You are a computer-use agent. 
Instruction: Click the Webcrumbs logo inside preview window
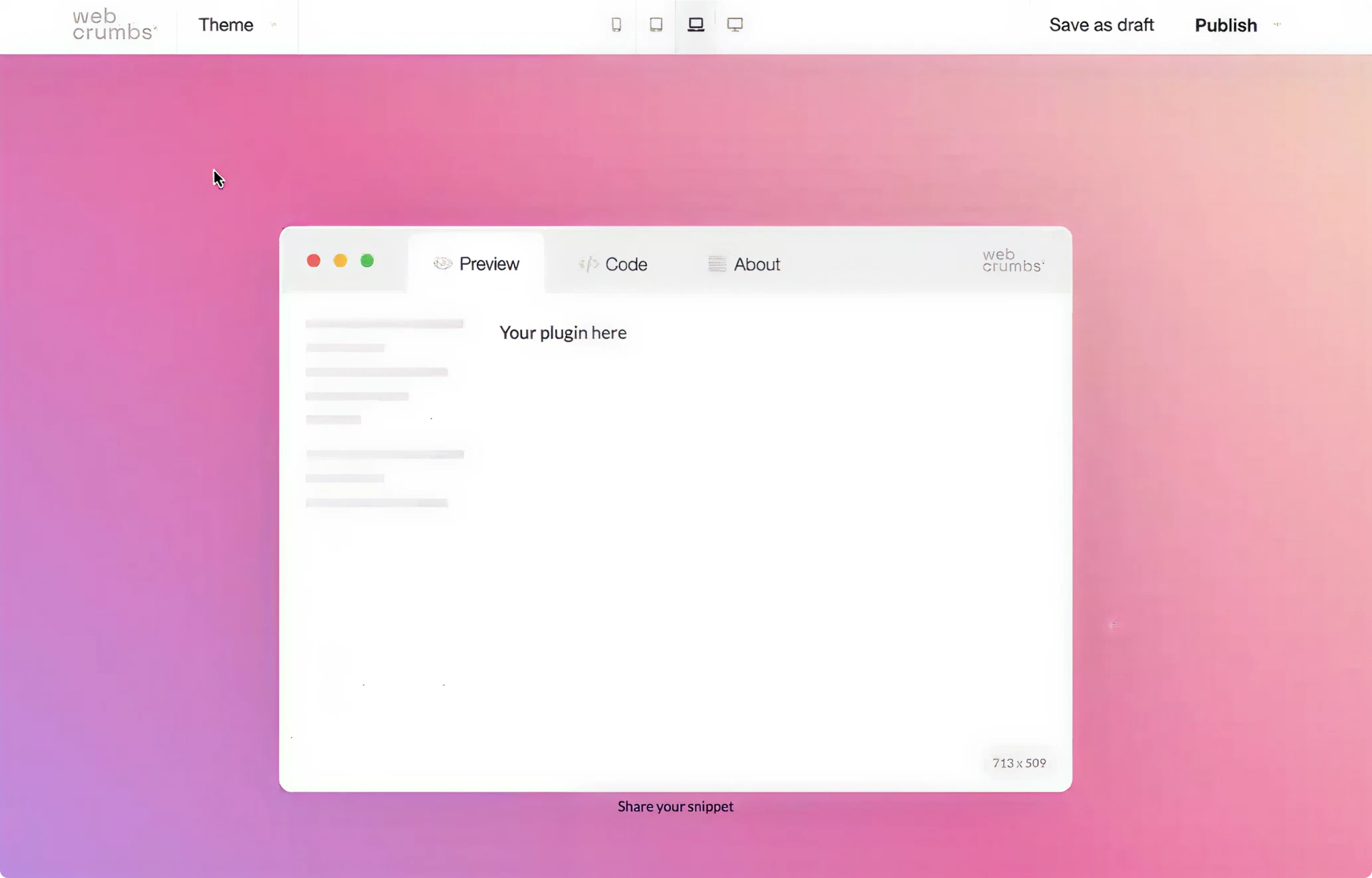[1013, 260]
